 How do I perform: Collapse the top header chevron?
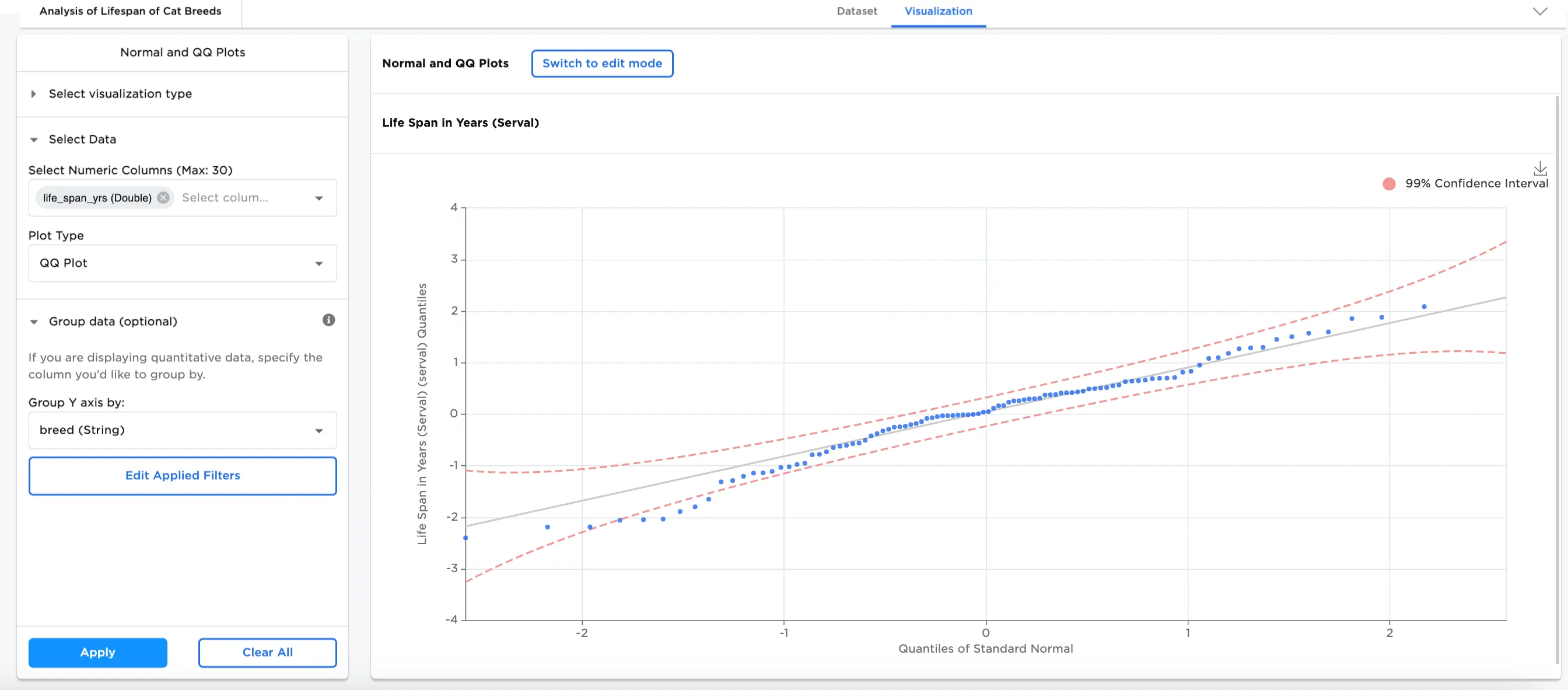tap(1539, 12)
